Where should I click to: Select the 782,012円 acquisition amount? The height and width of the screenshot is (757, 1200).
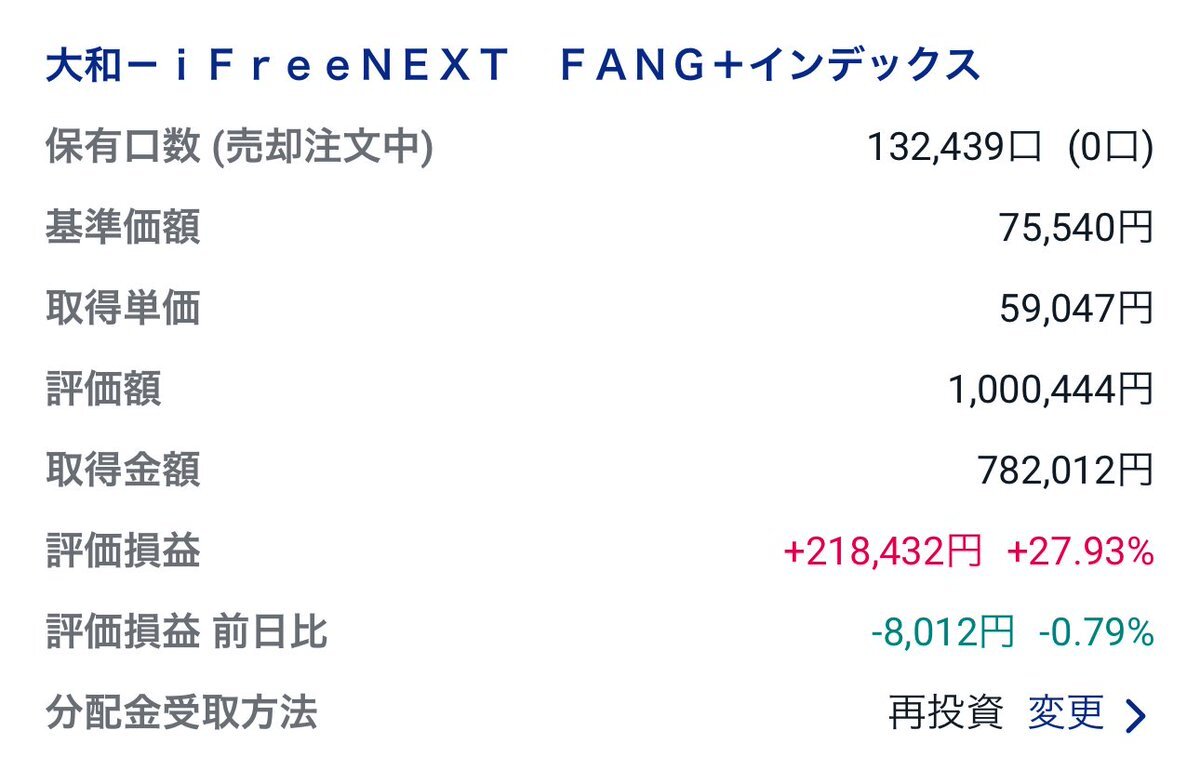click(x=1065, y=471)
